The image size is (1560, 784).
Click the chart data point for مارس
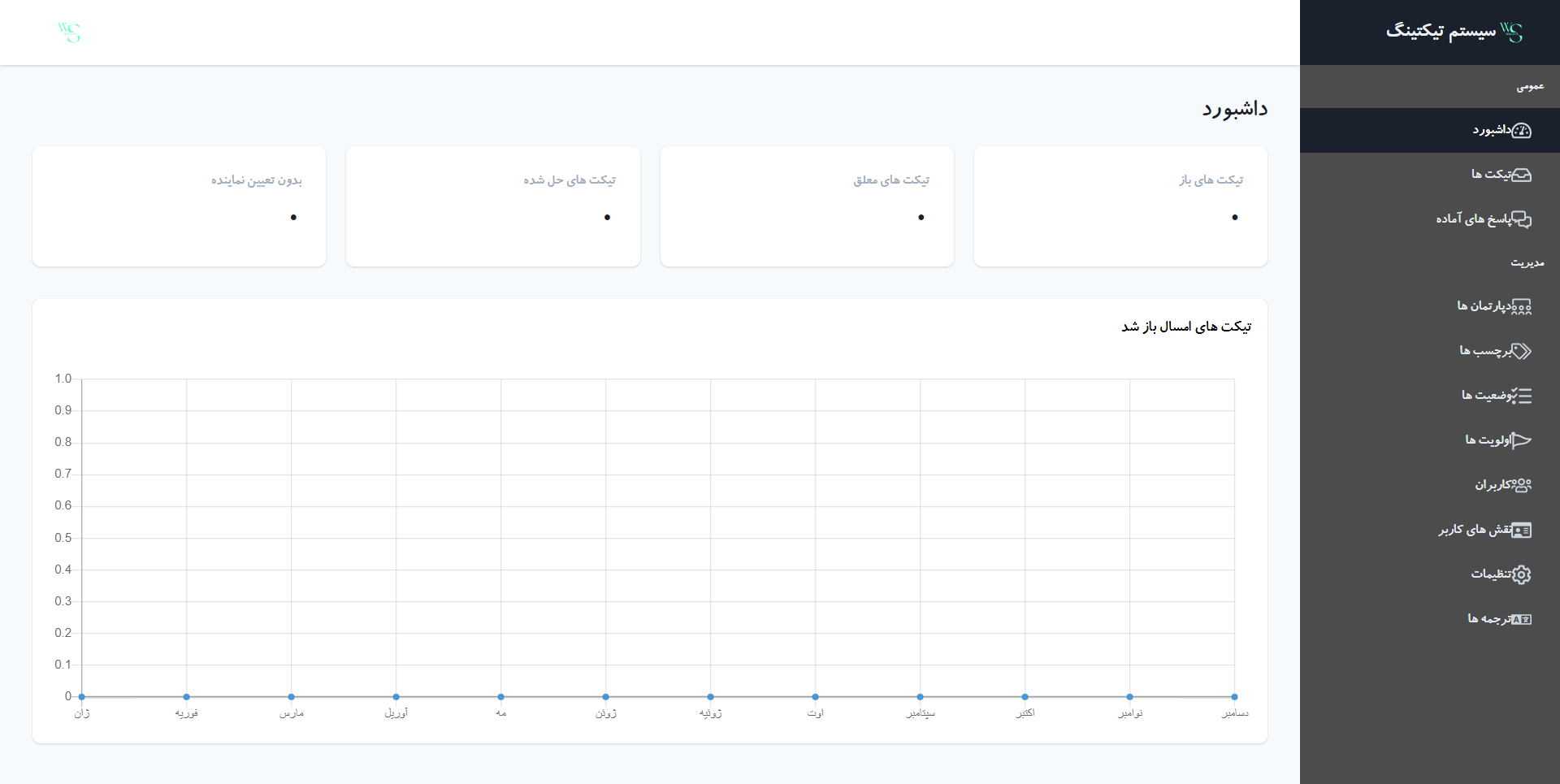292,697
